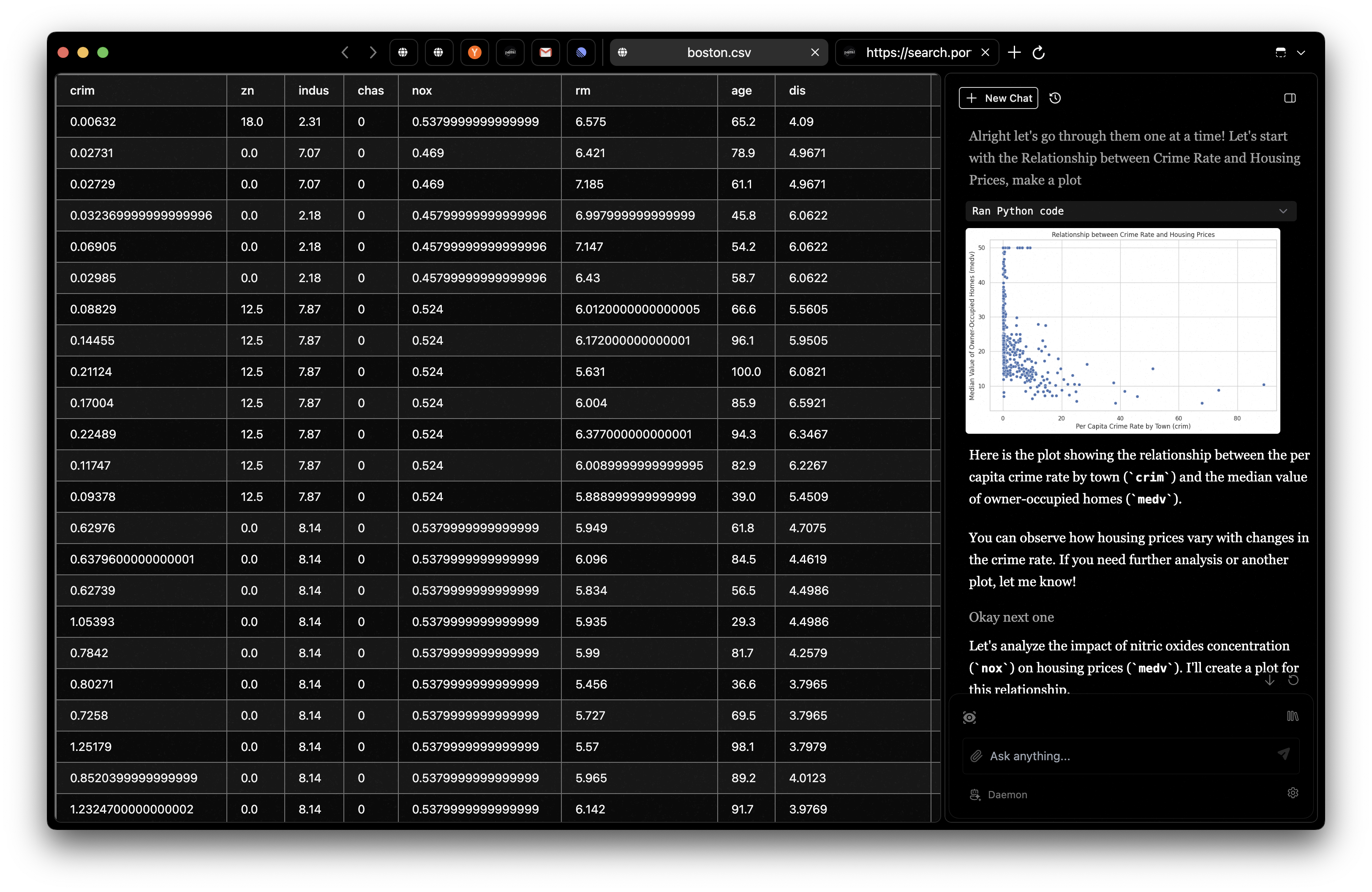Select the age cell 39.0
Viewport: 1372px width, 892px height.
(x=746, y=497)
